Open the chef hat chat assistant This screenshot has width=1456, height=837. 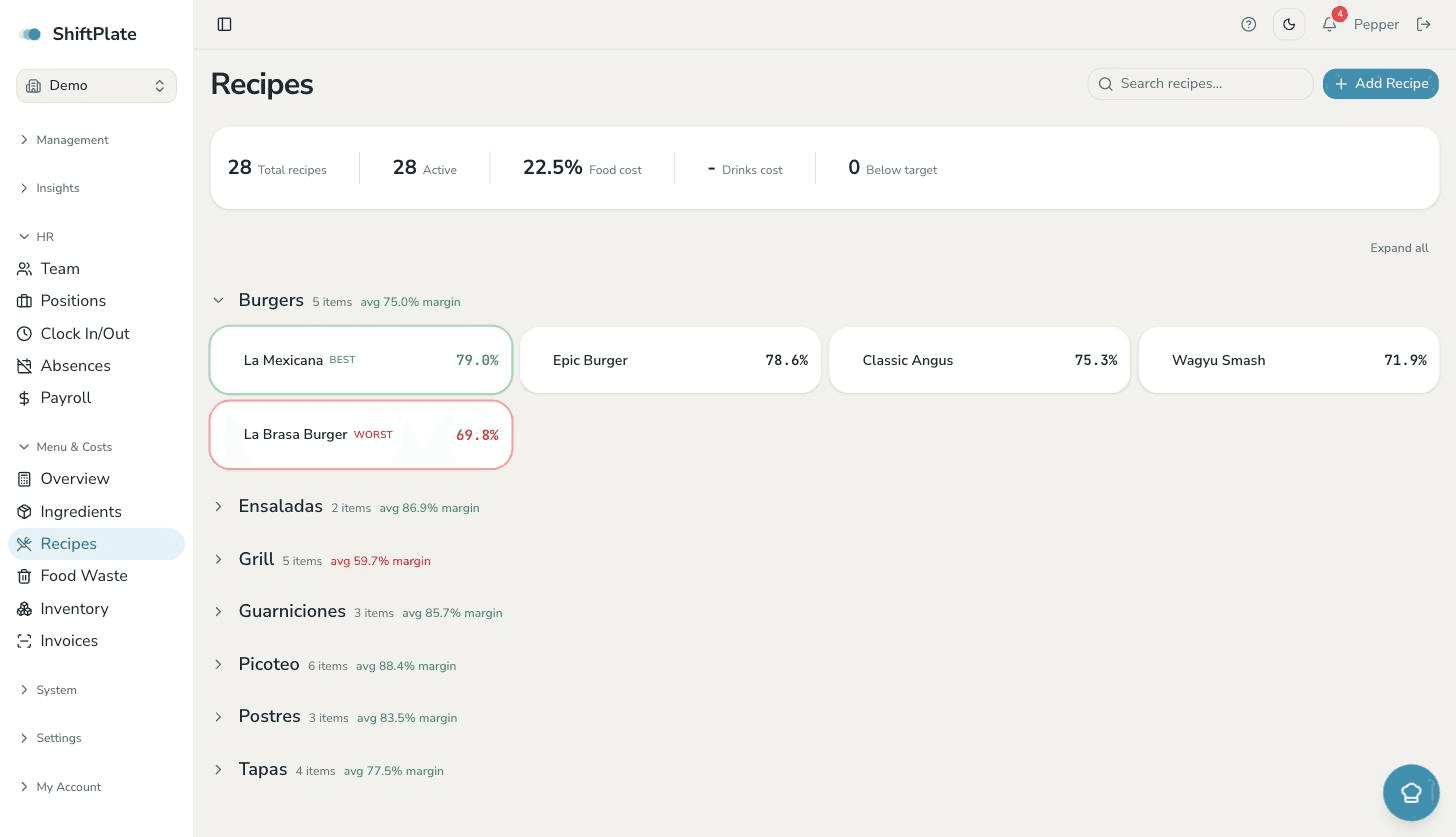1411,793
